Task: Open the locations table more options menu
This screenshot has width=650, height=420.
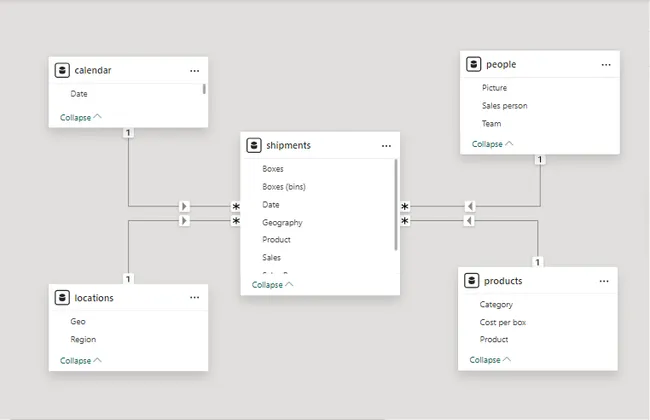Action: [194, 297]
